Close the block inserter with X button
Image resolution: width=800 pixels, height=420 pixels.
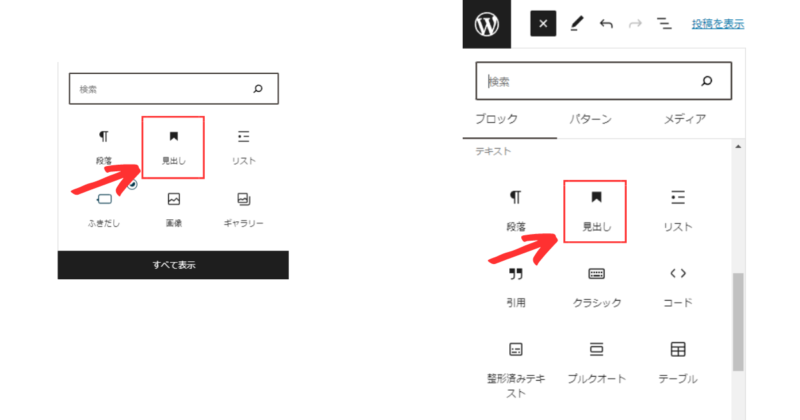(x=543, y=23)
